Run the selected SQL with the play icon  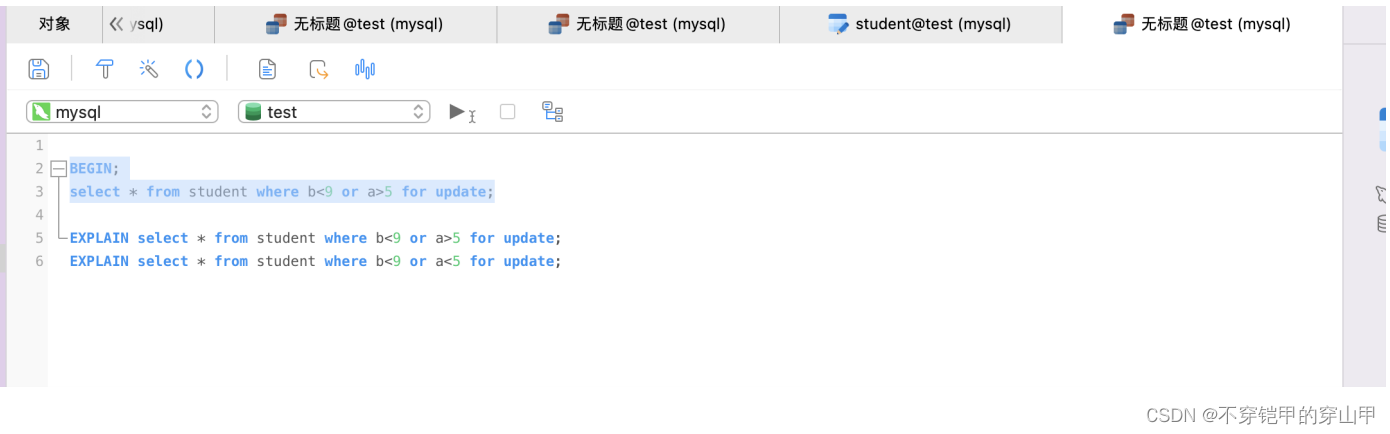(461, 112)
